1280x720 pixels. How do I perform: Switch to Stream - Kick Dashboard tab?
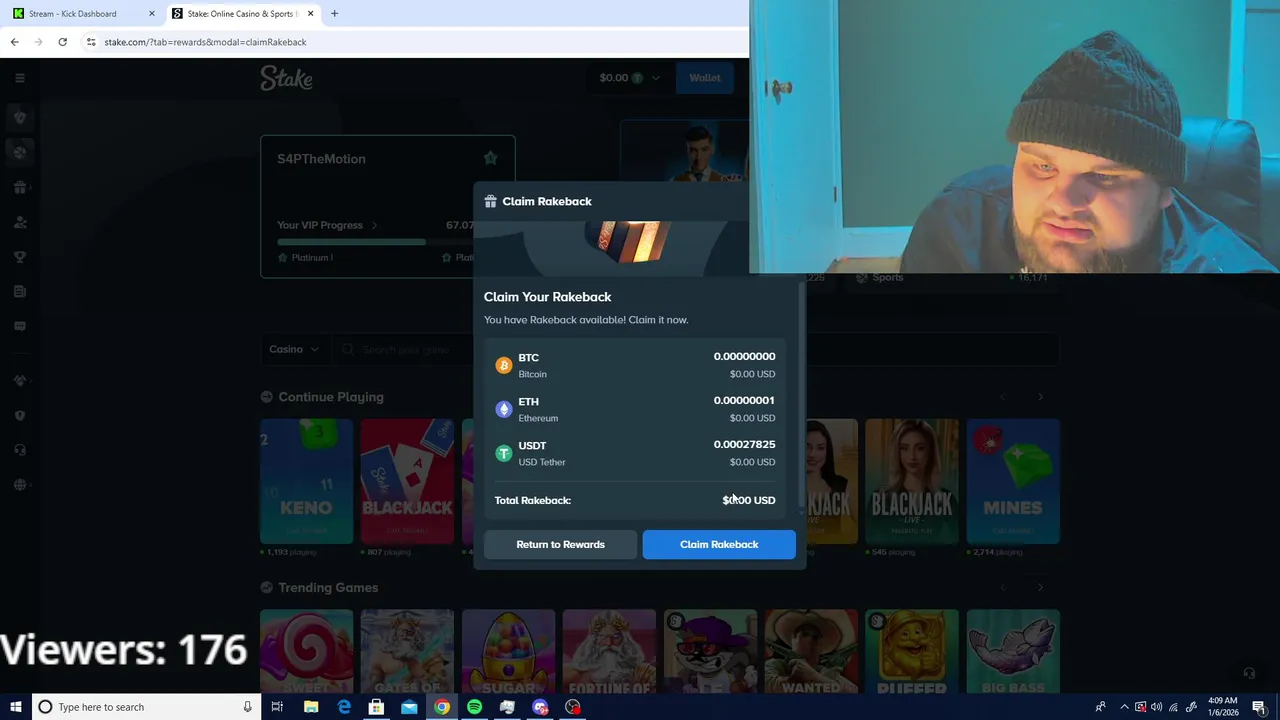[80, 14]
